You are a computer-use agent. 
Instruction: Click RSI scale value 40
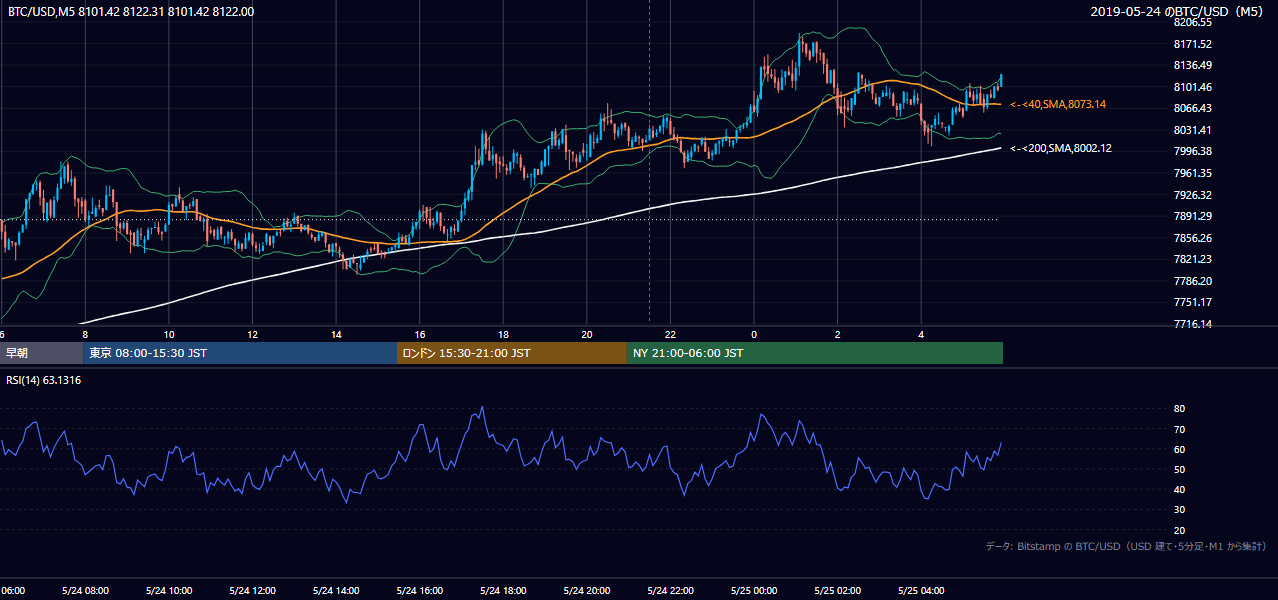click(x=1179, y=489)
